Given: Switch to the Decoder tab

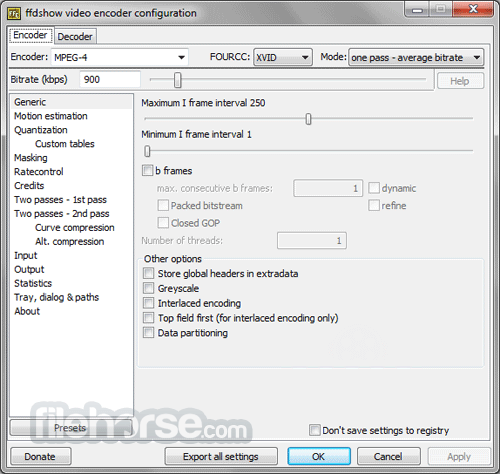Looking at the screenshot, I should [x=75, y=36].
